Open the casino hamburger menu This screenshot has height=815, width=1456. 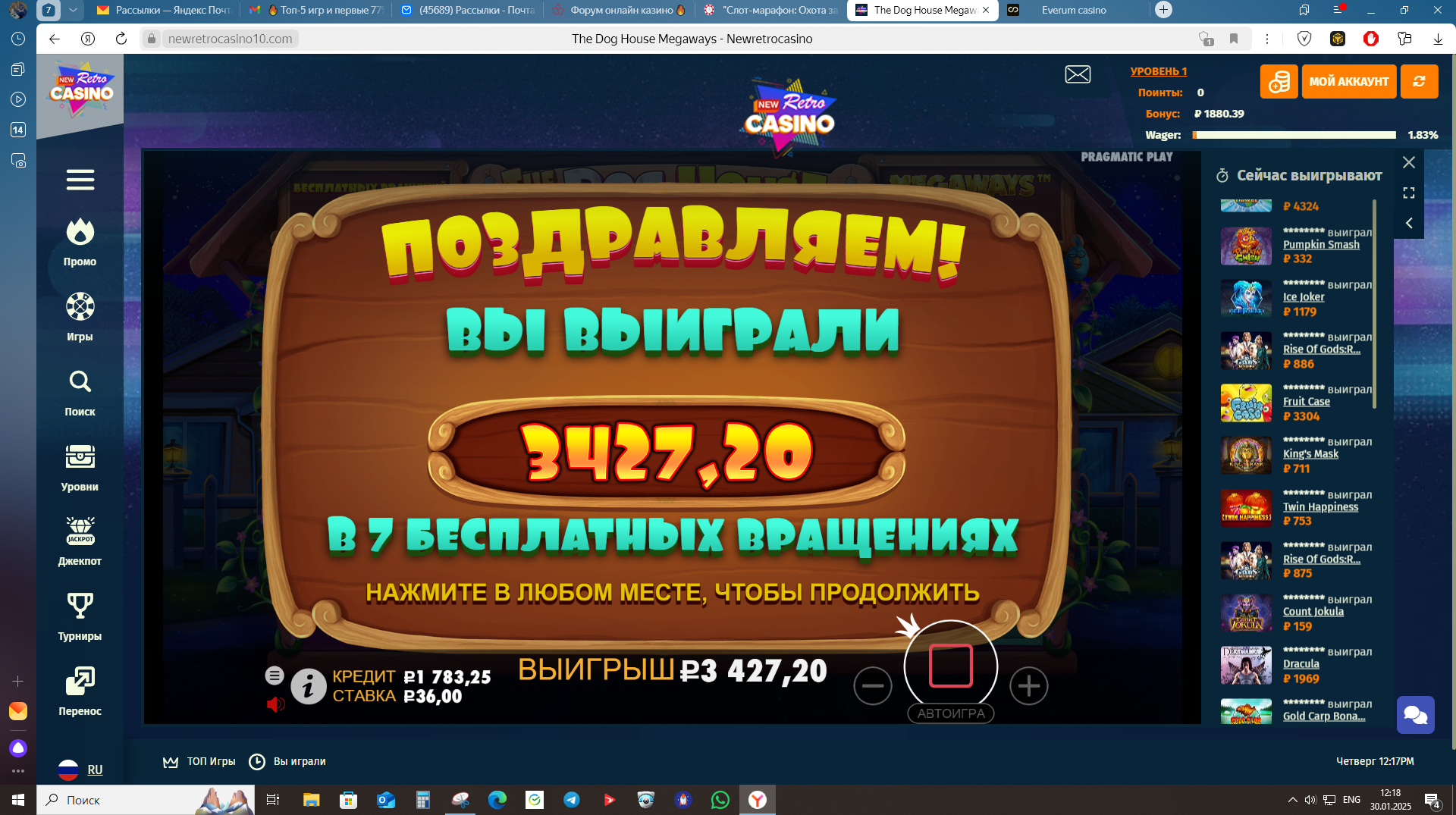tap(80, 180)
